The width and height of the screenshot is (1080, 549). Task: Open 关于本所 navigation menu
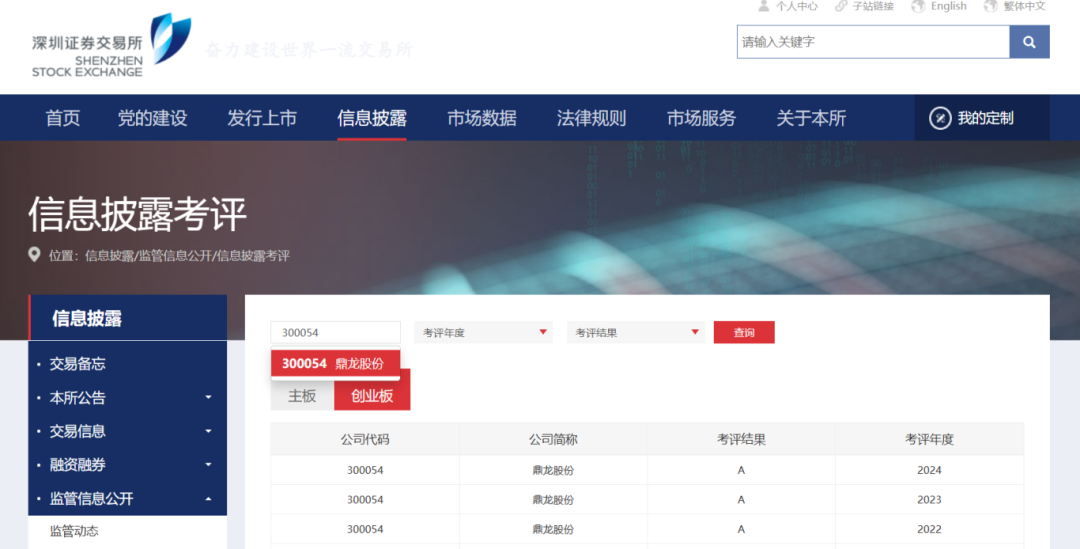click(811, 118)
